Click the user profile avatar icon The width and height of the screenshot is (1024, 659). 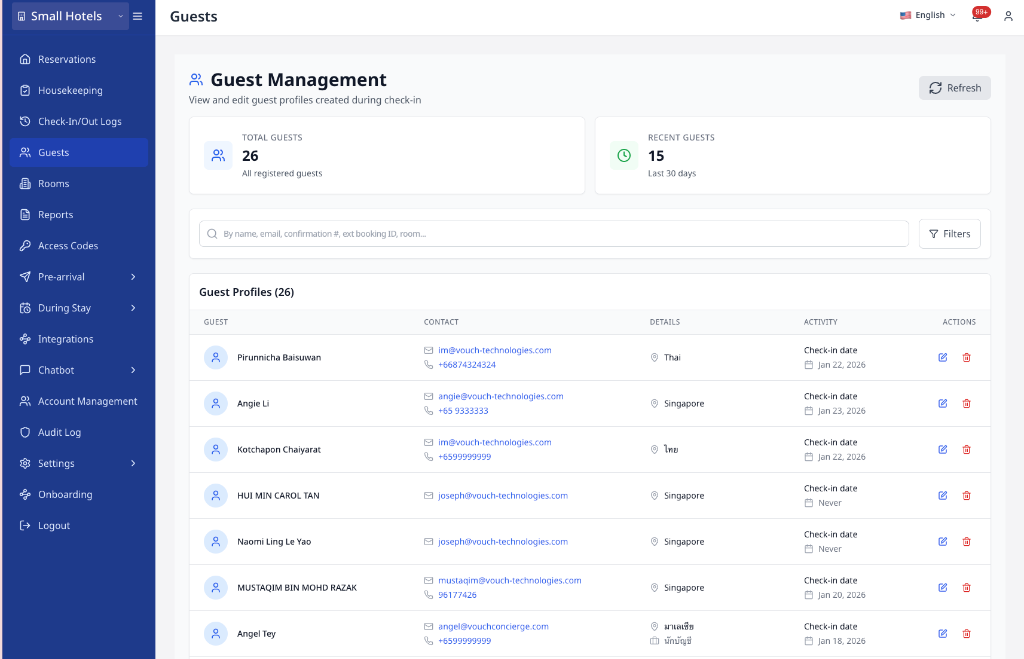[x=1008, y=16]
